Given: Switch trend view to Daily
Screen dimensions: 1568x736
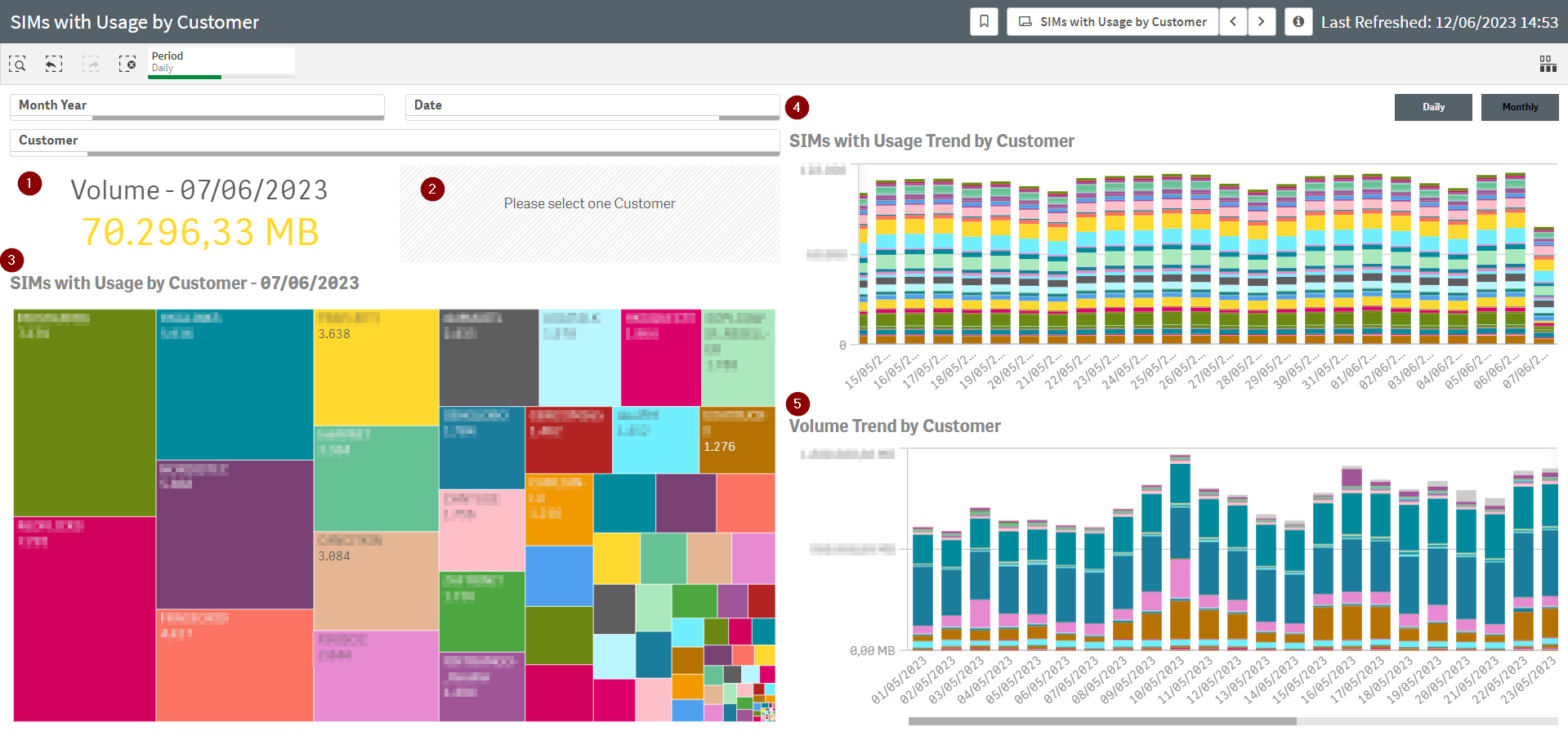Looking at the screenshot, I should pos(1433,107).
